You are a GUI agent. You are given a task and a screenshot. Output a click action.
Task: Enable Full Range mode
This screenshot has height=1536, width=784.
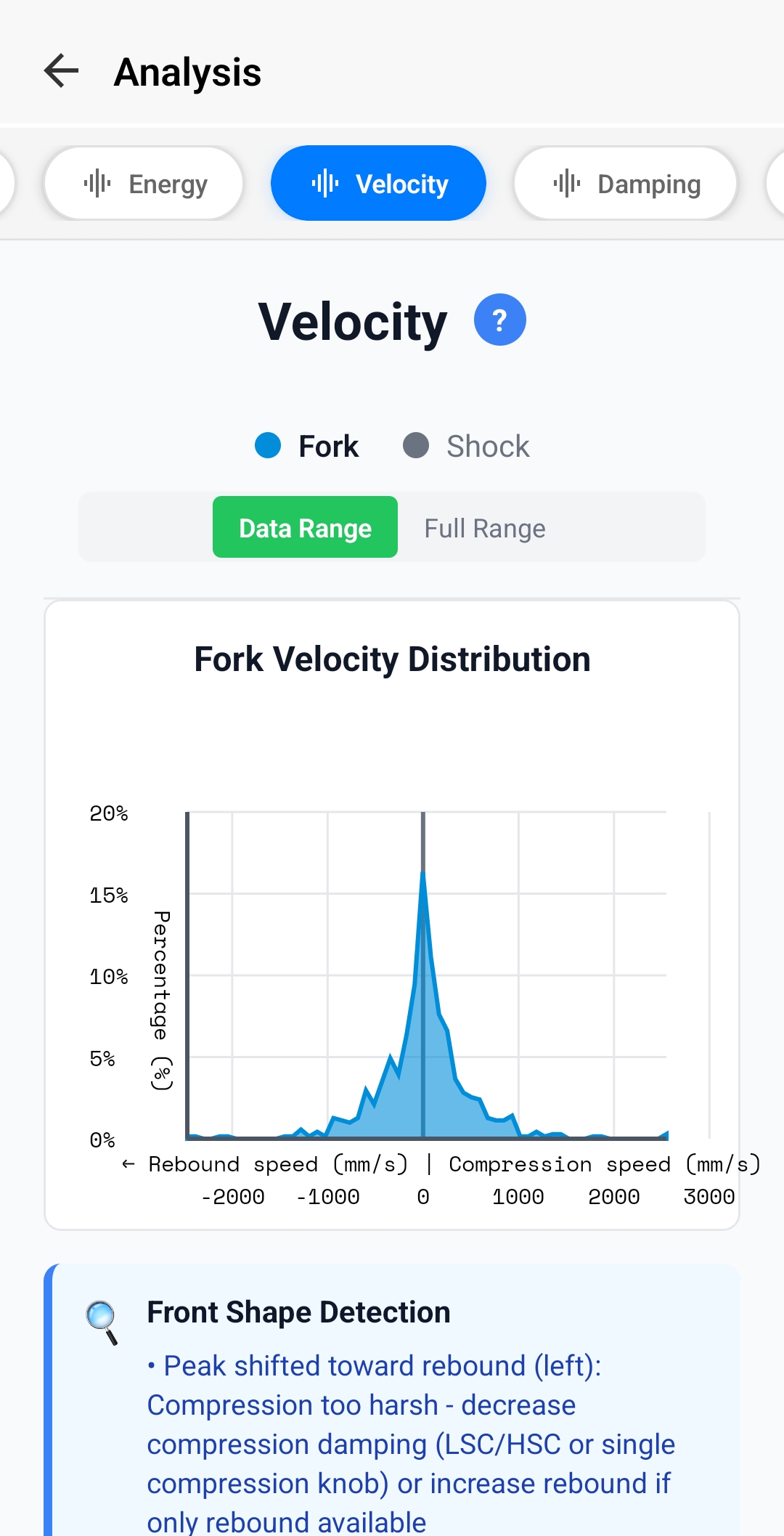(484, 527)
